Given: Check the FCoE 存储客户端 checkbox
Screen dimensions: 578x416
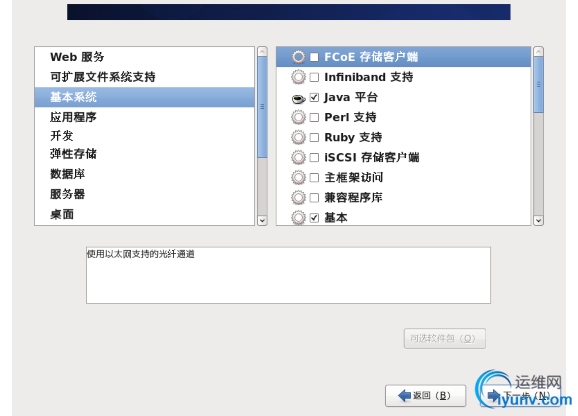Looking at the screenshot, I should coord(314,57).
